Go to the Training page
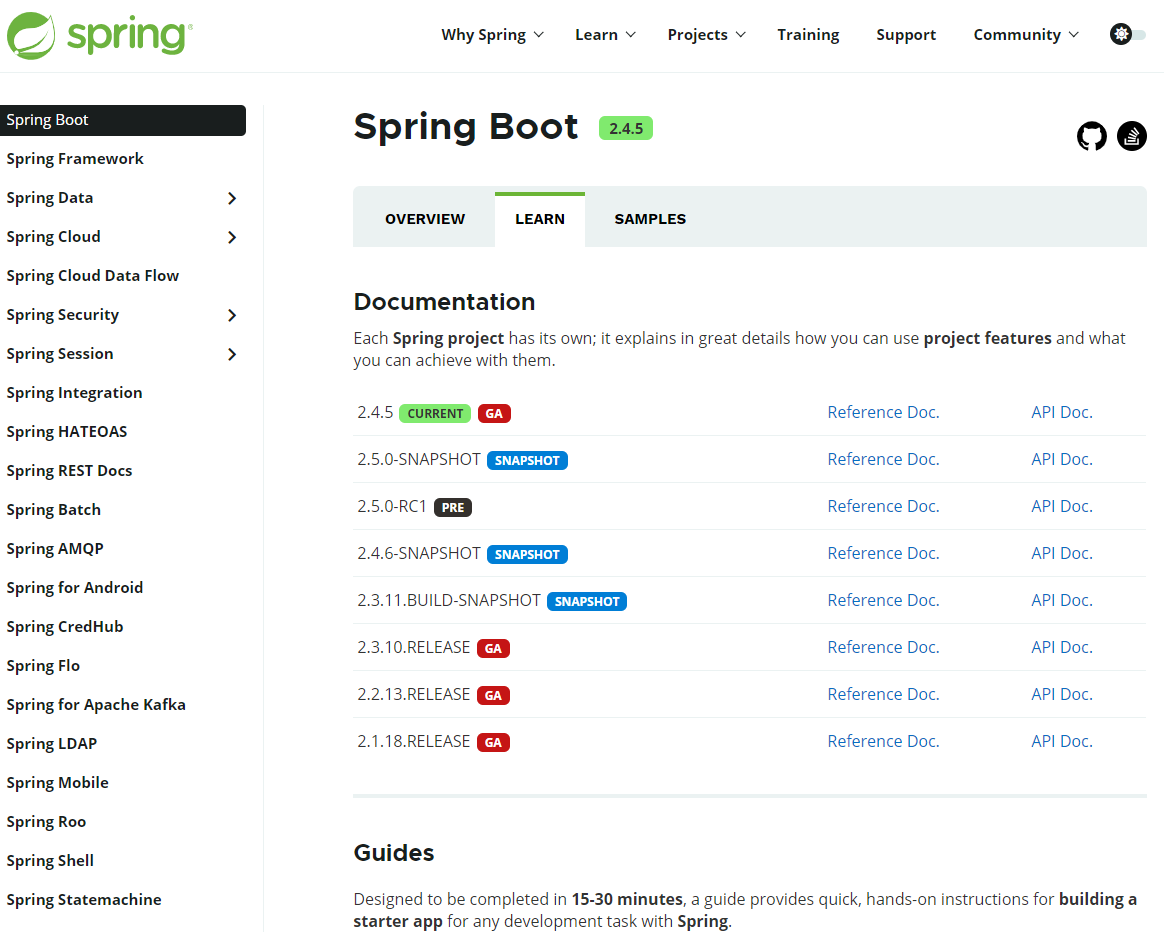This screenshot has height=932, width=1164. [808, 35]
